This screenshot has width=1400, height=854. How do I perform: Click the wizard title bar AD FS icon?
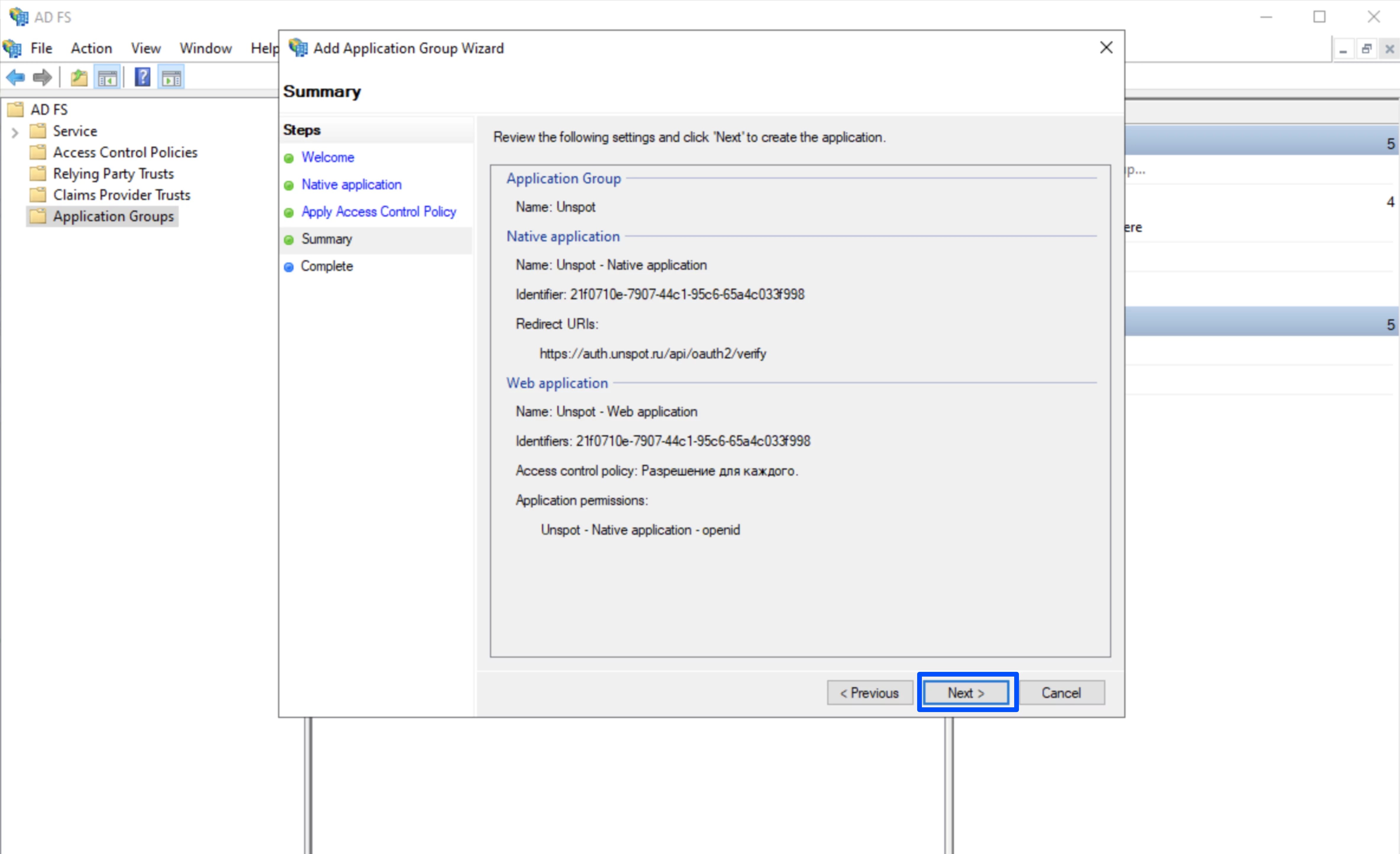click(x=298, y=48)
